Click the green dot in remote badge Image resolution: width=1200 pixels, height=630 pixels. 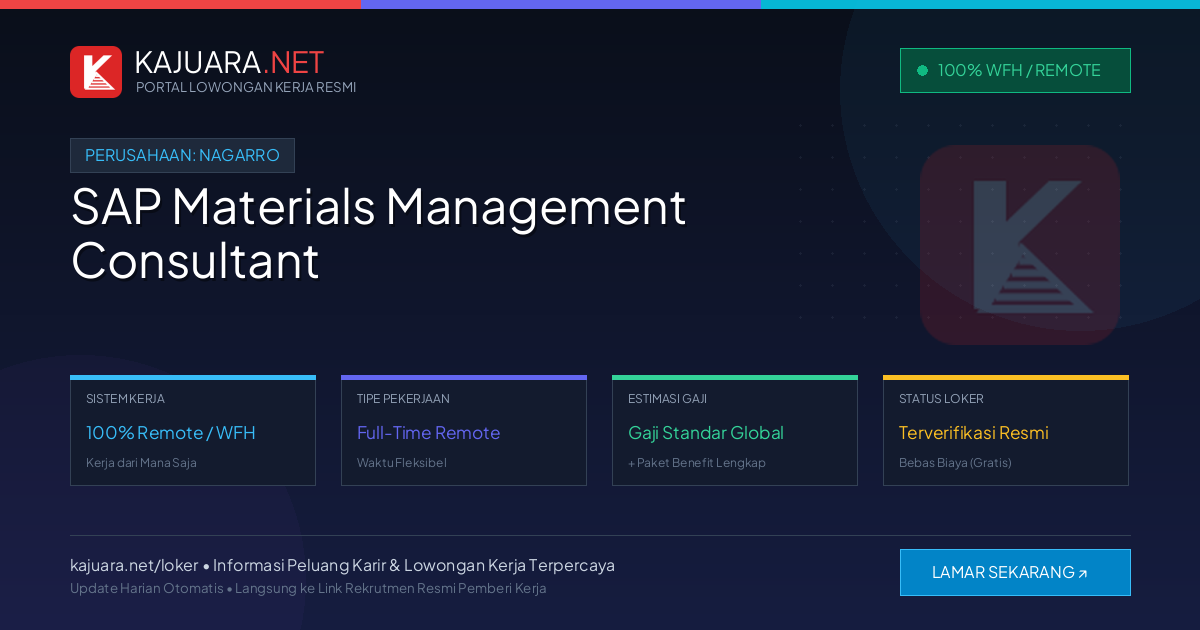[x=922, y=70]
